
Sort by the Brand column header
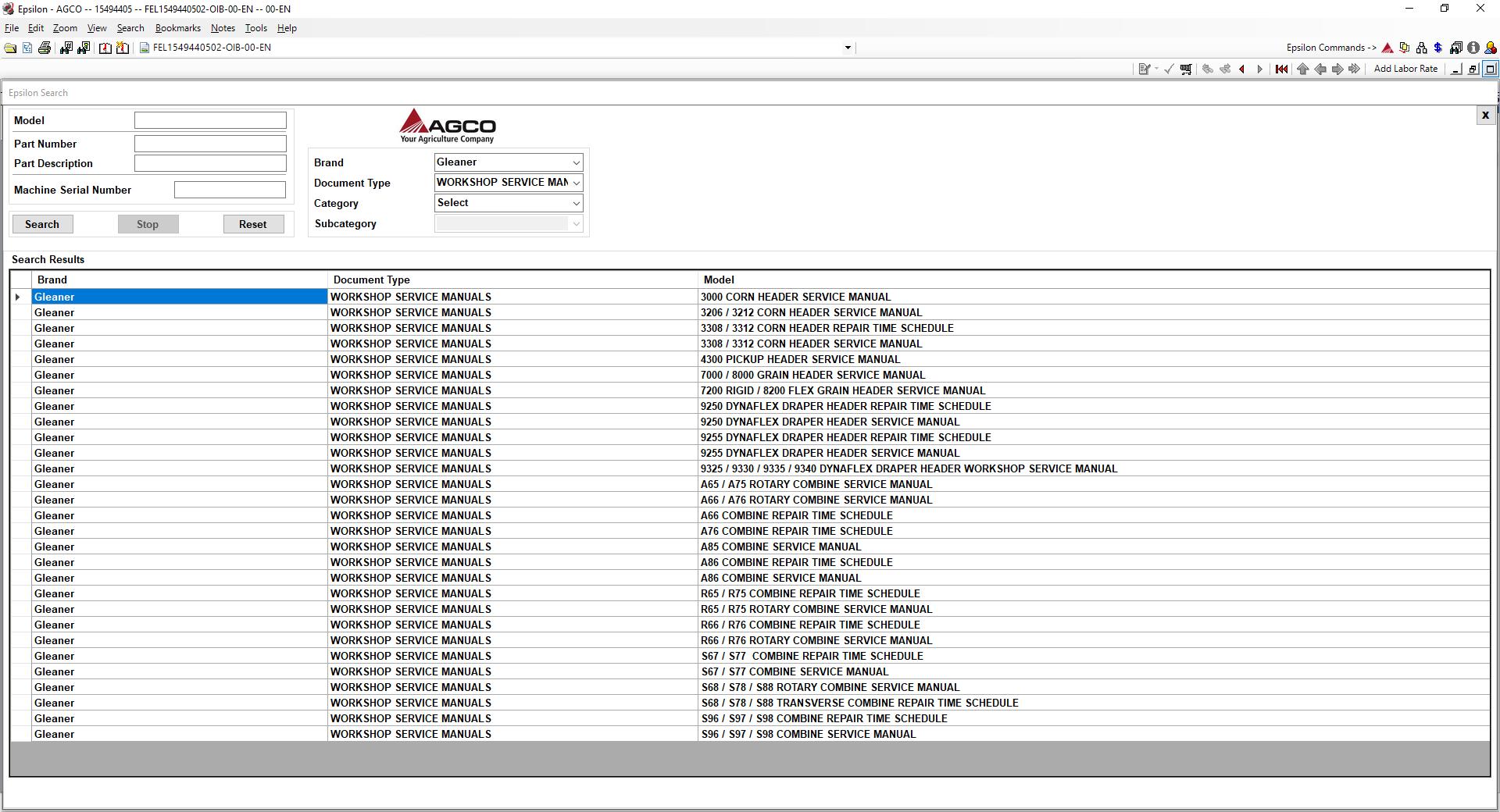[180, 280]
